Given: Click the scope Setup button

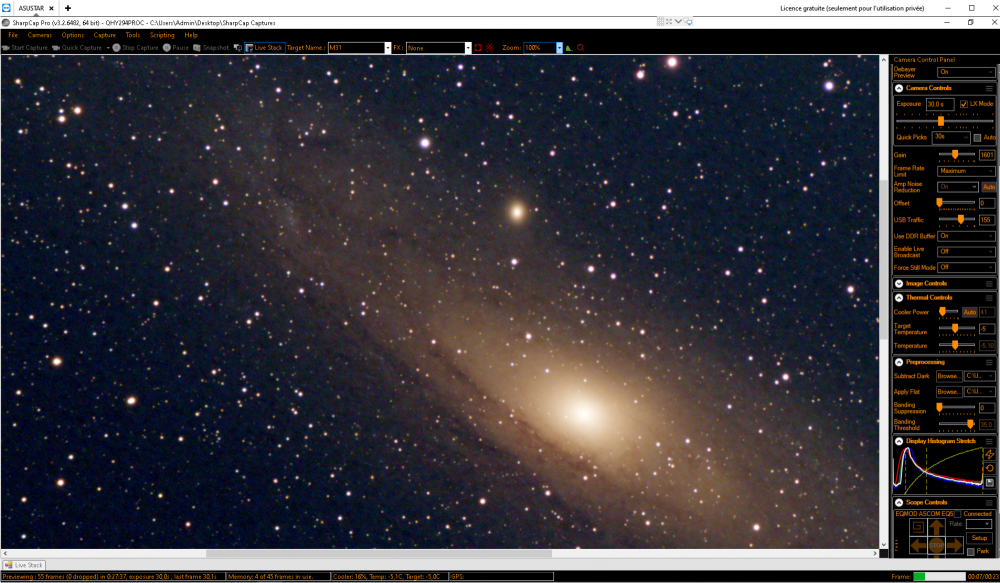Looking at the screenshot, I should (x=979, y=538).
